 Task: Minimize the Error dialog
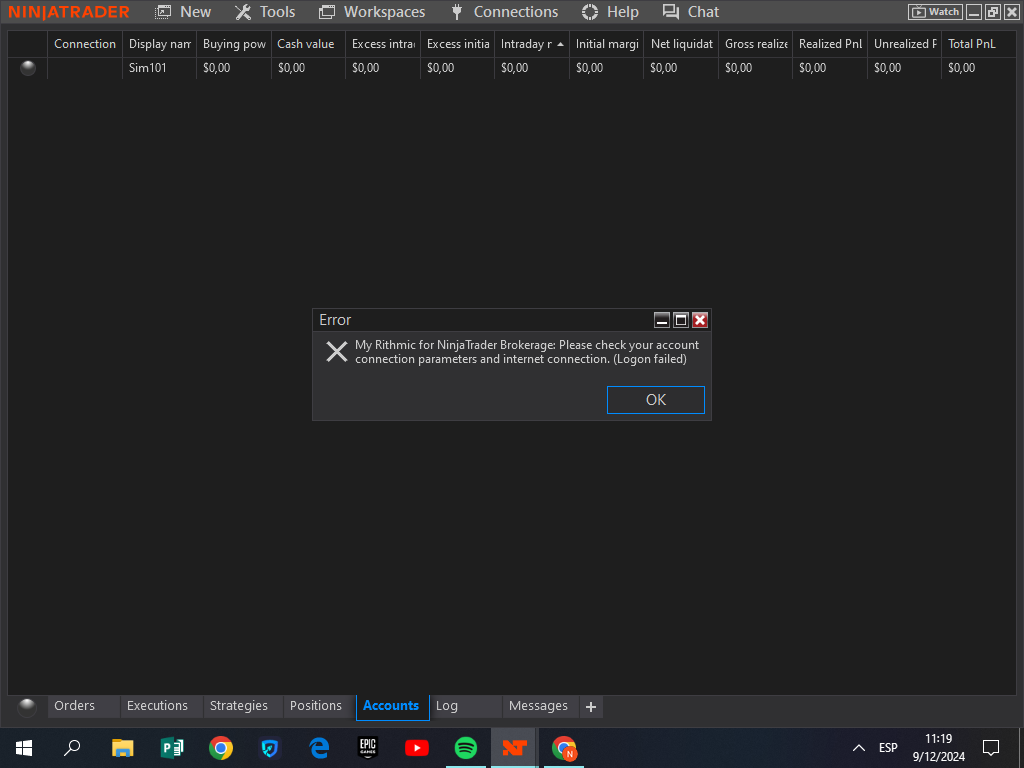[x=662, y=320]
